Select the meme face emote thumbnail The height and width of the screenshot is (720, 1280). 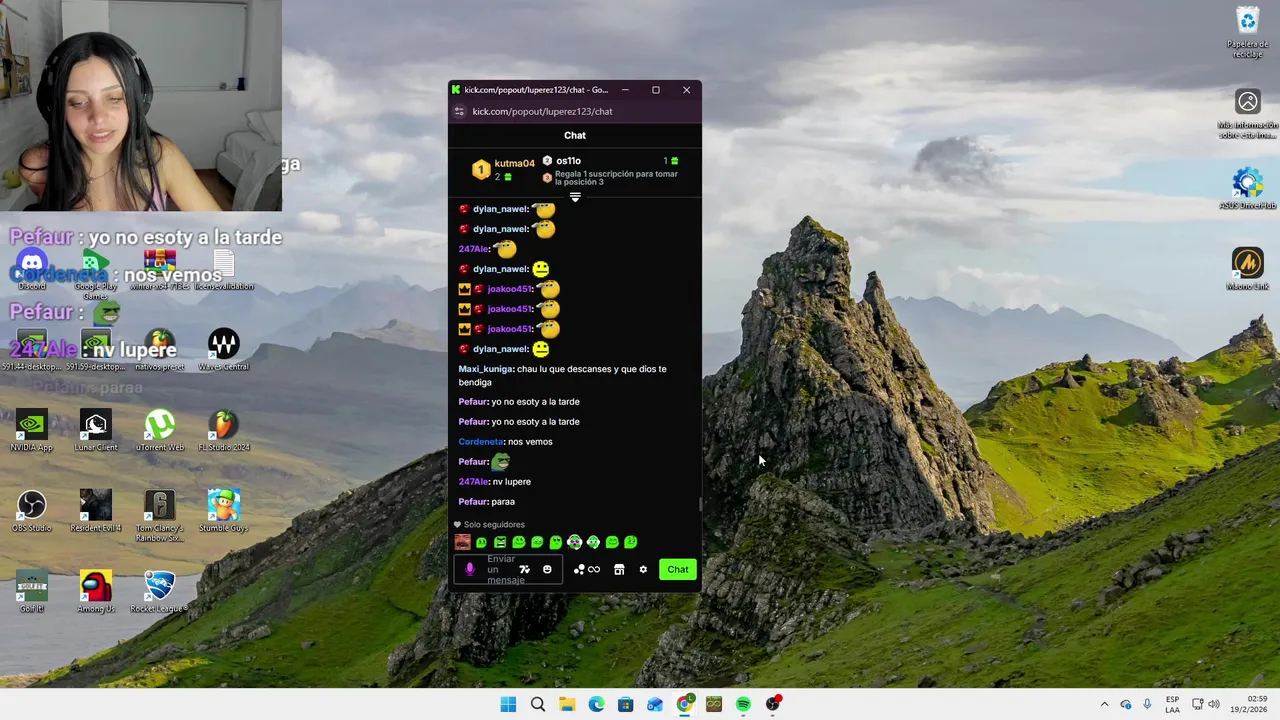pos(462,542)
